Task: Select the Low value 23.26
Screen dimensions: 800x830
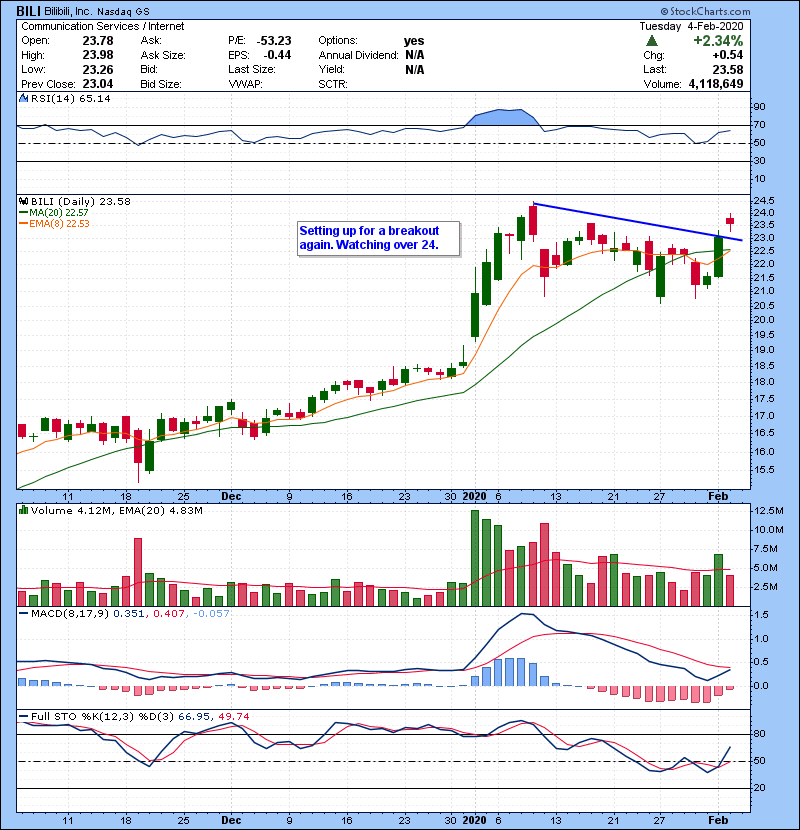Action: tap(98, 70)
